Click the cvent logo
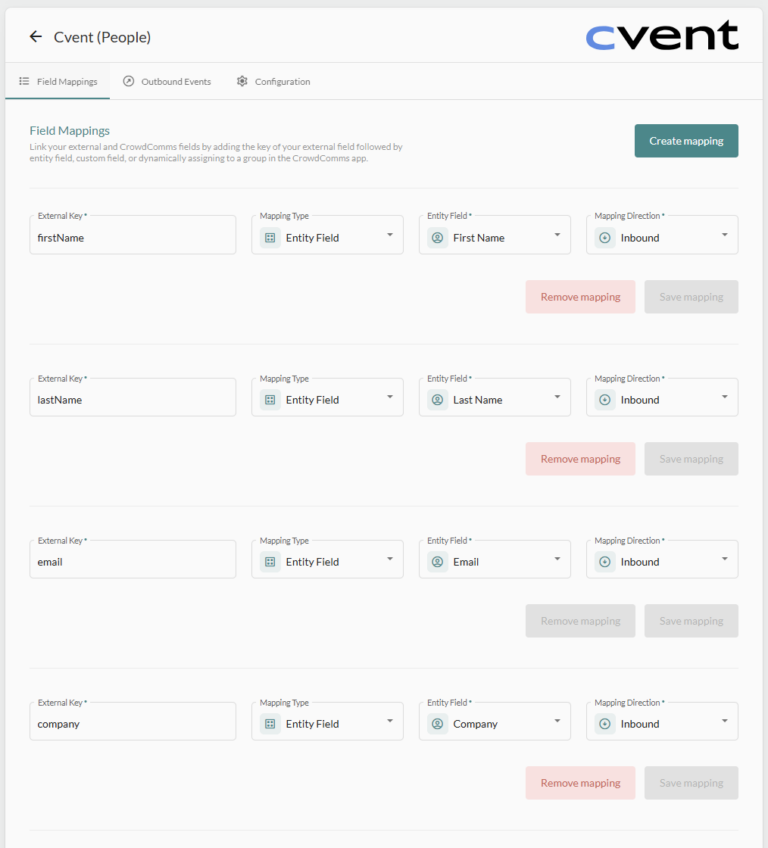 click(x=662, y=36)
